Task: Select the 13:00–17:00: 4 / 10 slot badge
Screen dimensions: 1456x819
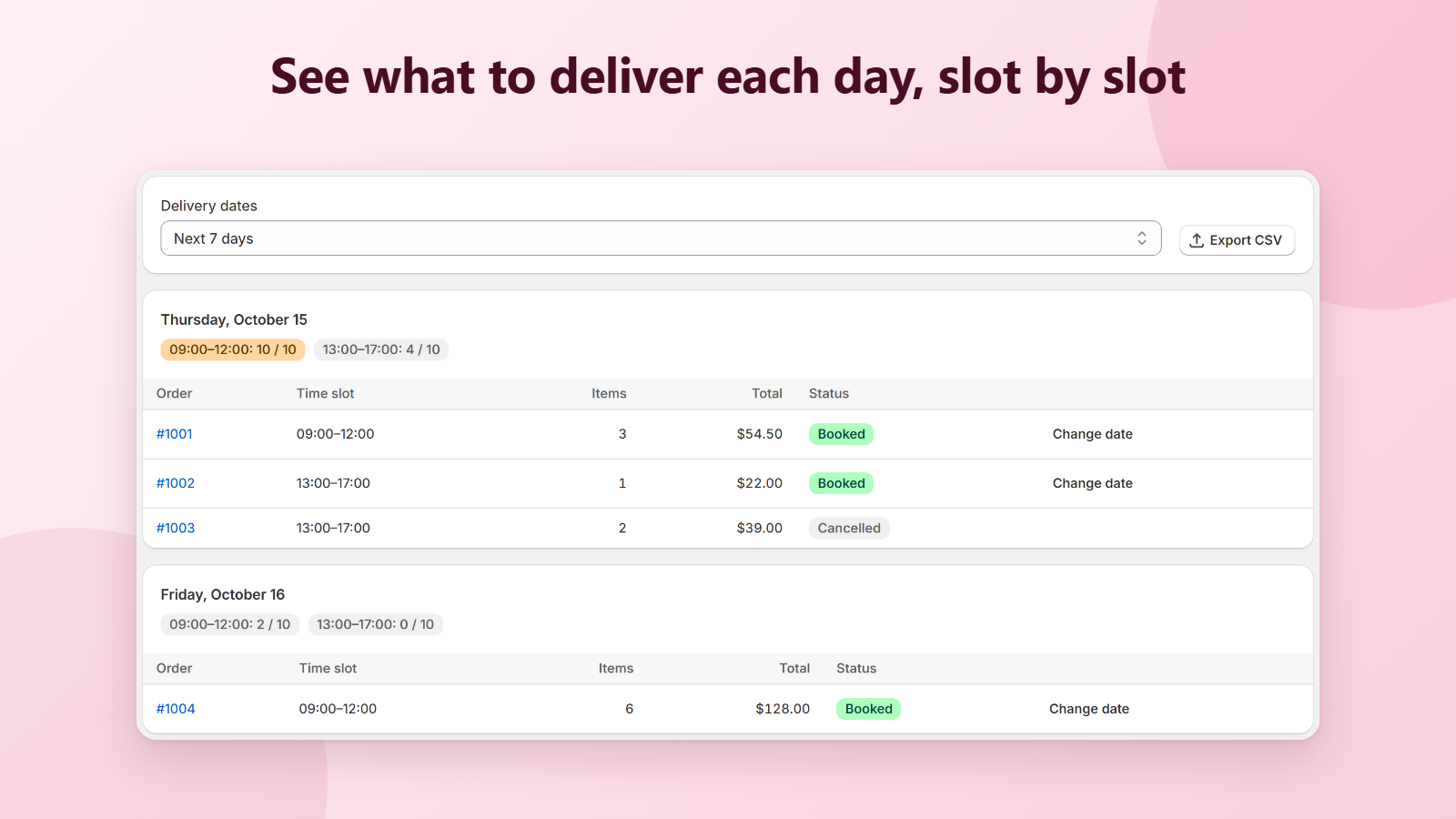Action: coord(381,349)
